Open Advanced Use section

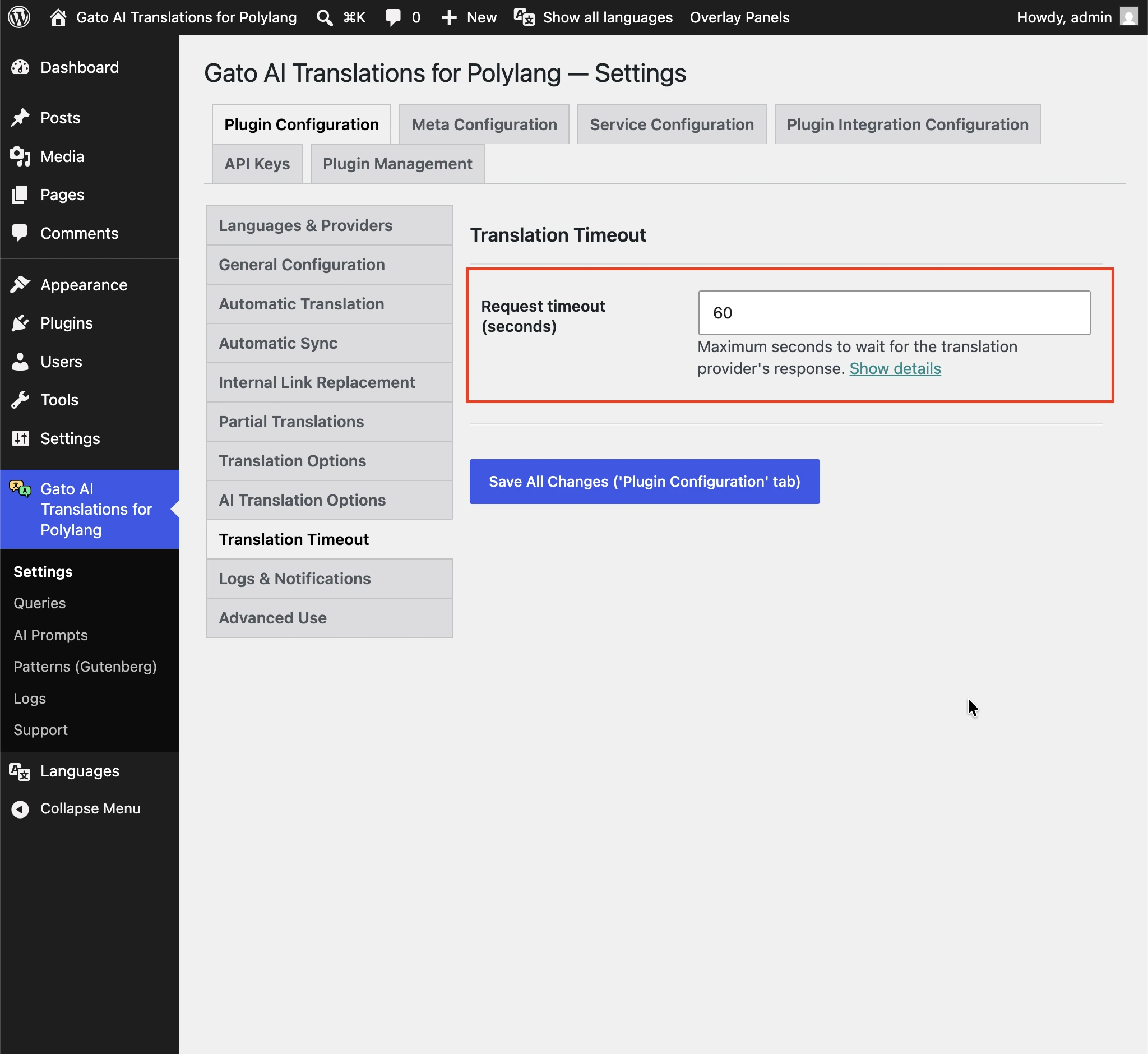[330, 618]
